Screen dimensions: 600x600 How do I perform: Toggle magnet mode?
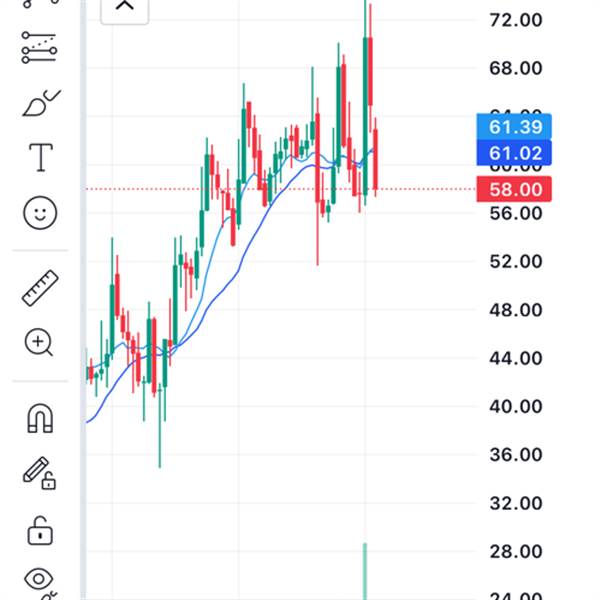click(40, 418)
